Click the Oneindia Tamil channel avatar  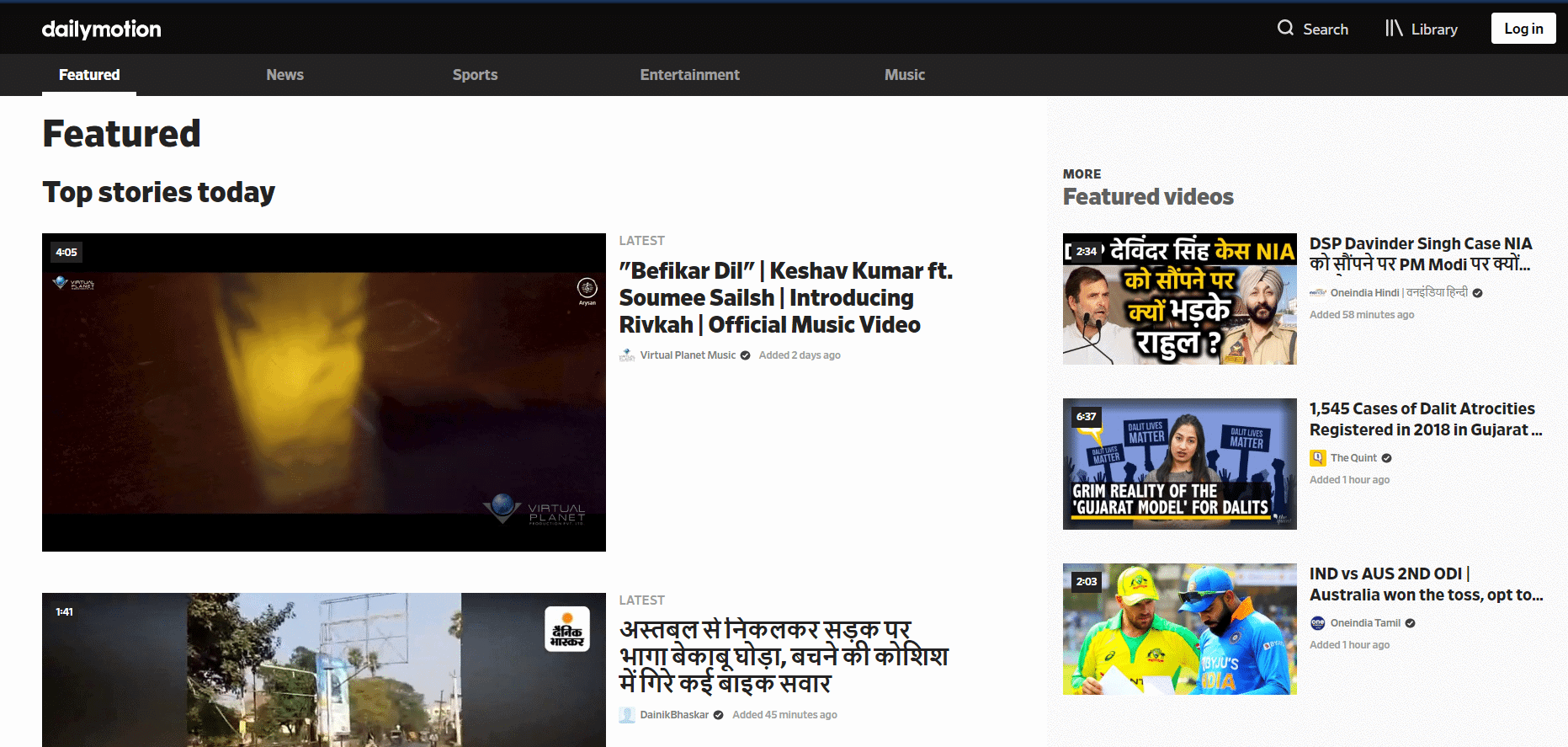point(1318,623)
